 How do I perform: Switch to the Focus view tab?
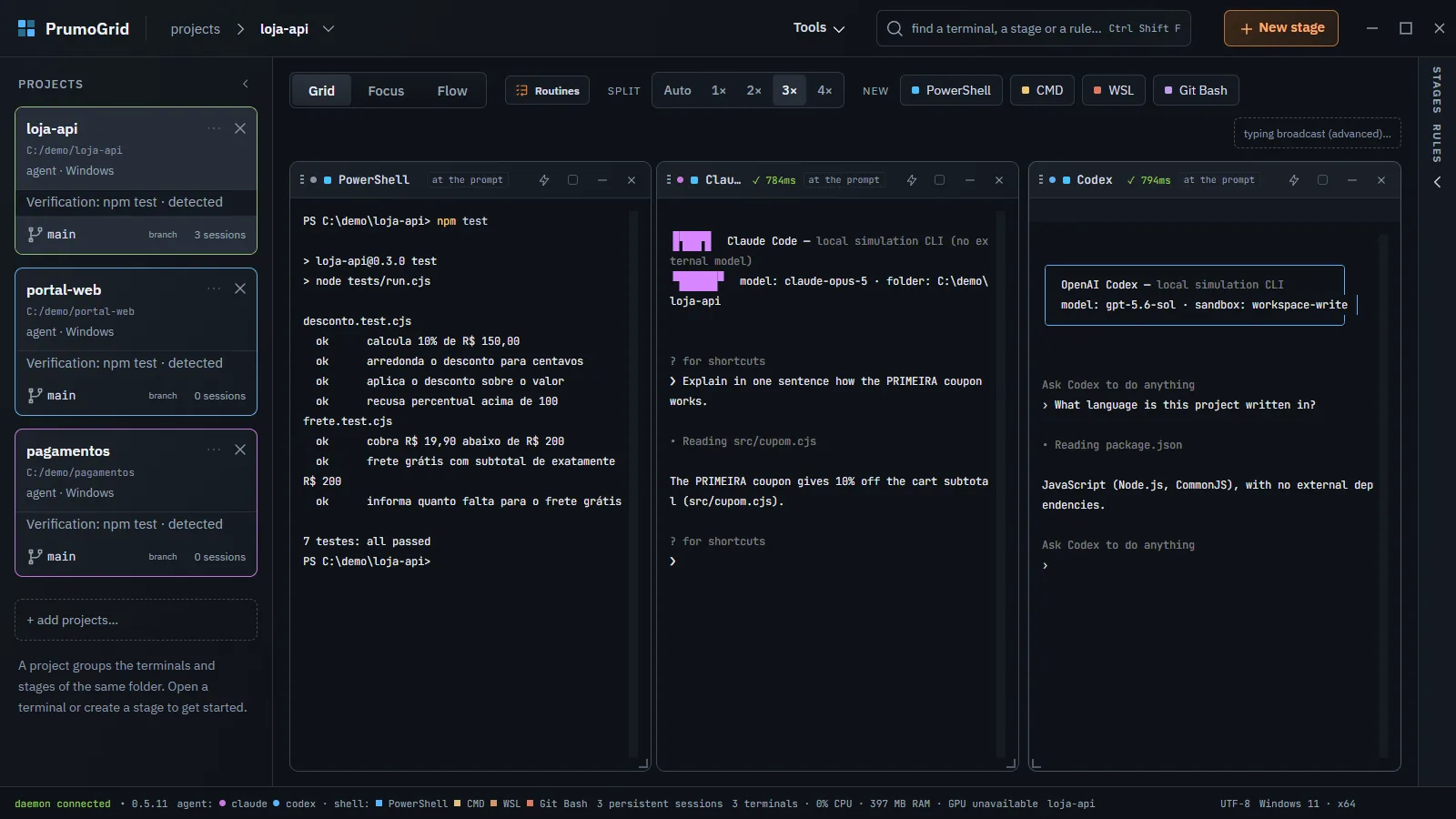tap(386, 90)
